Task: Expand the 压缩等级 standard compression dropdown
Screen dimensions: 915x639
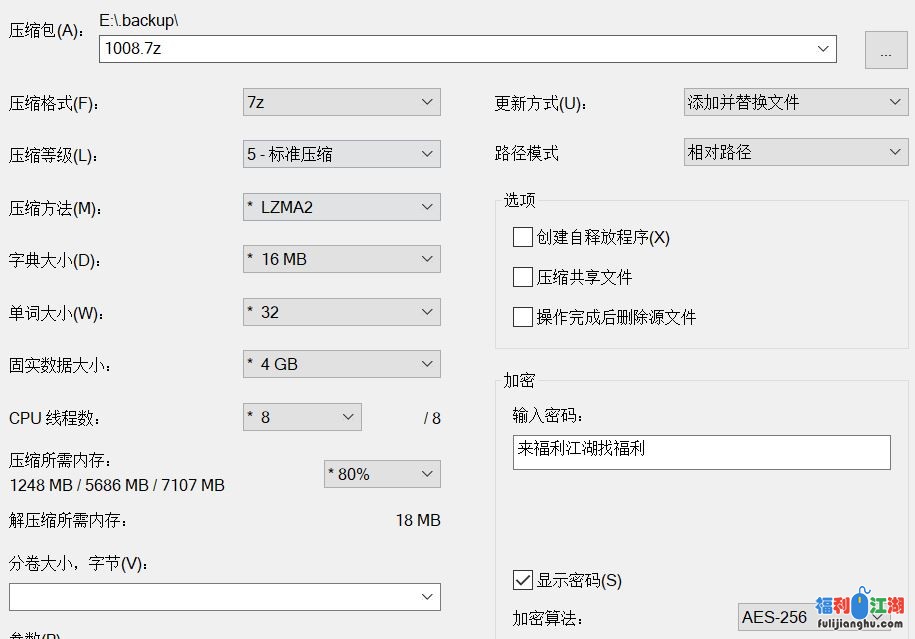Action: coord(341,154)
